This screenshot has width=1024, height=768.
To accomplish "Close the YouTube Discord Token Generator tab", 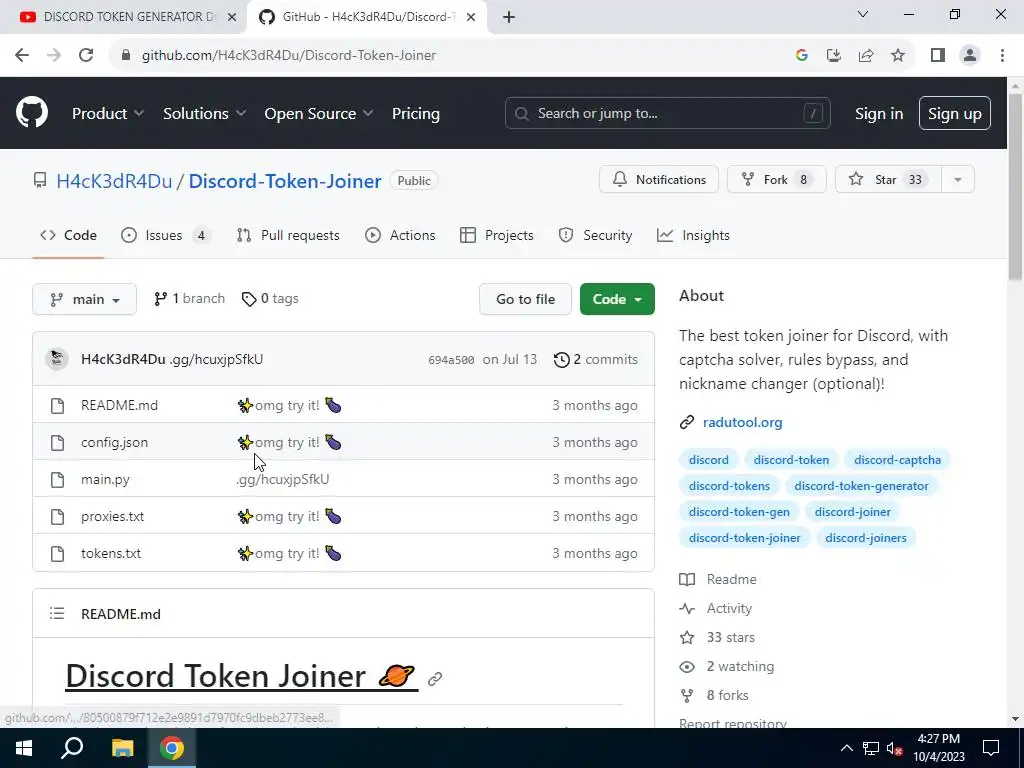I will [x=232, y=18].
